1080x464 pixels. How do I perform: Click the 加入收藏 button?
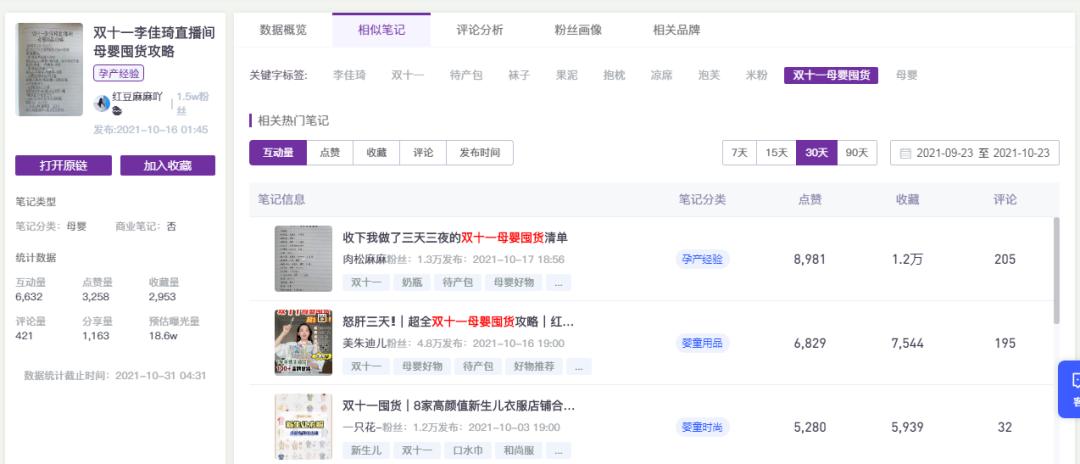point(167,165)
